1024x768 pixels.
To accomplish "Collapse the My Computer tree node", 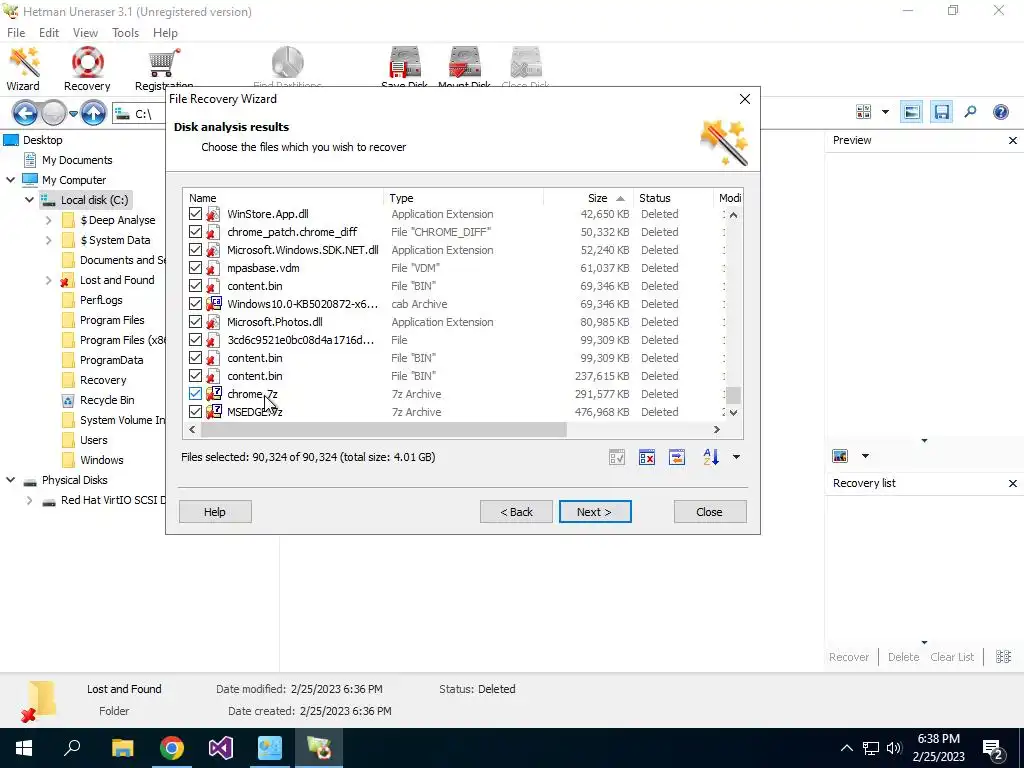I will coord(10,180).
